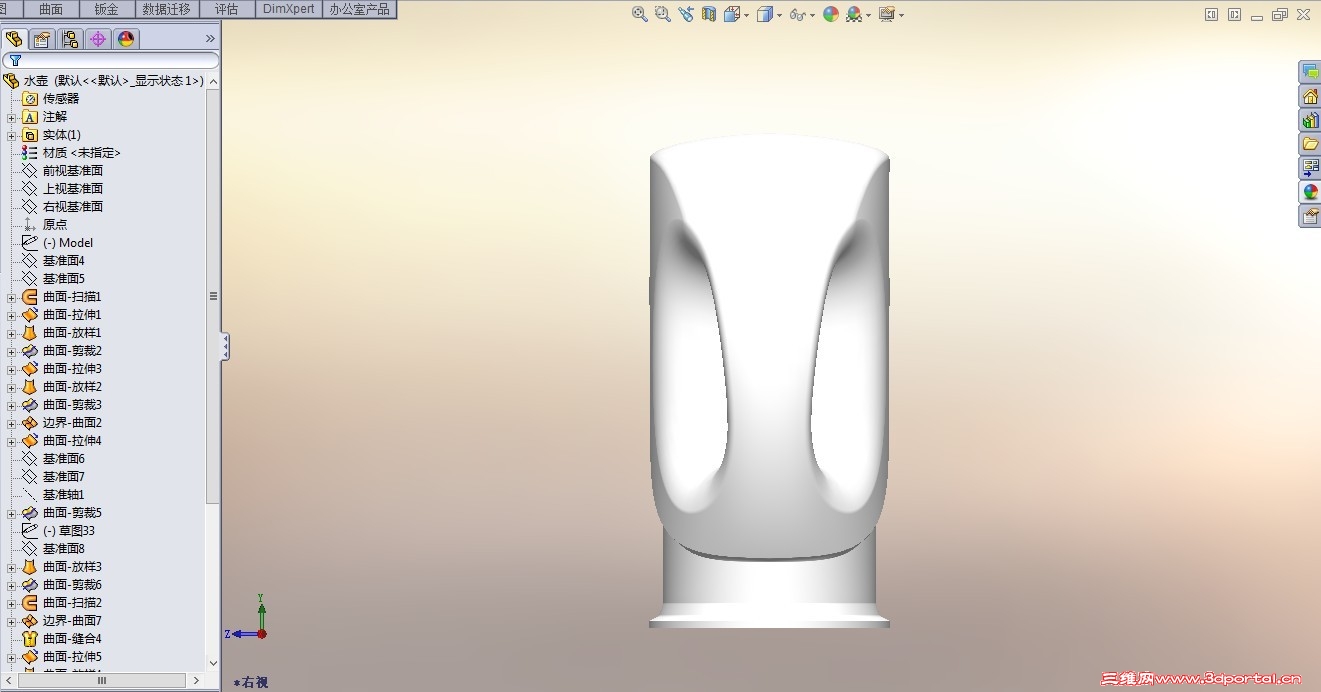Open the View Settings dropdown arrow
This screenshot has width=1321, height=692.
[901, 15]
